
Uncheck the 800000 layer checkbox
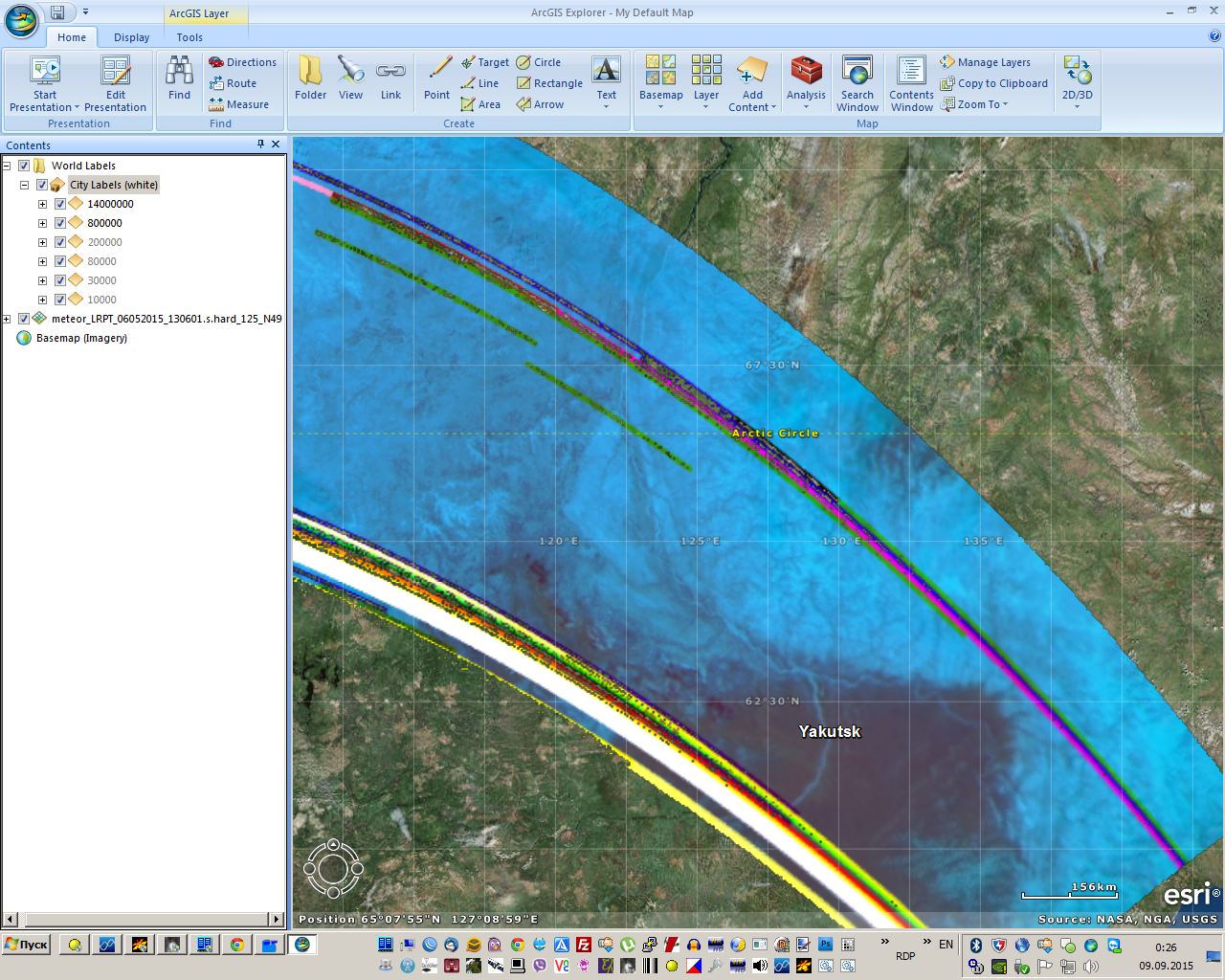click(x=60, y=223)
